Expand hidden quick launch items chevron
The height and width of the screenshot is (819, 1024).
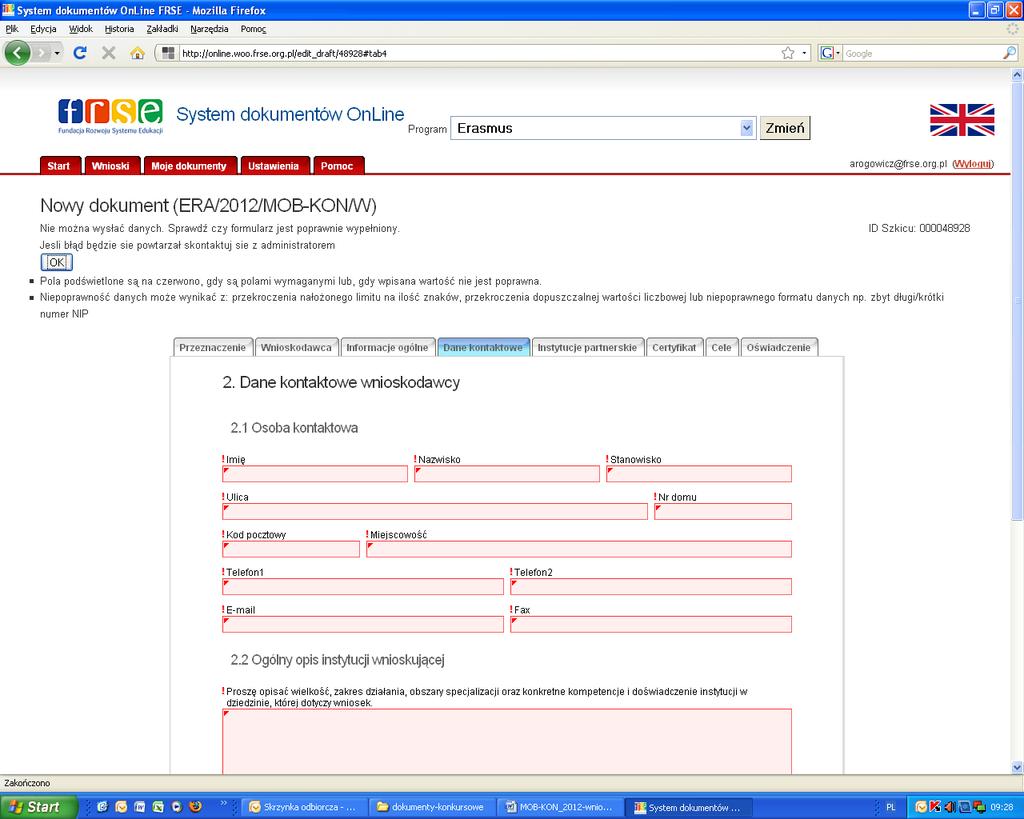tap(223, 803)
